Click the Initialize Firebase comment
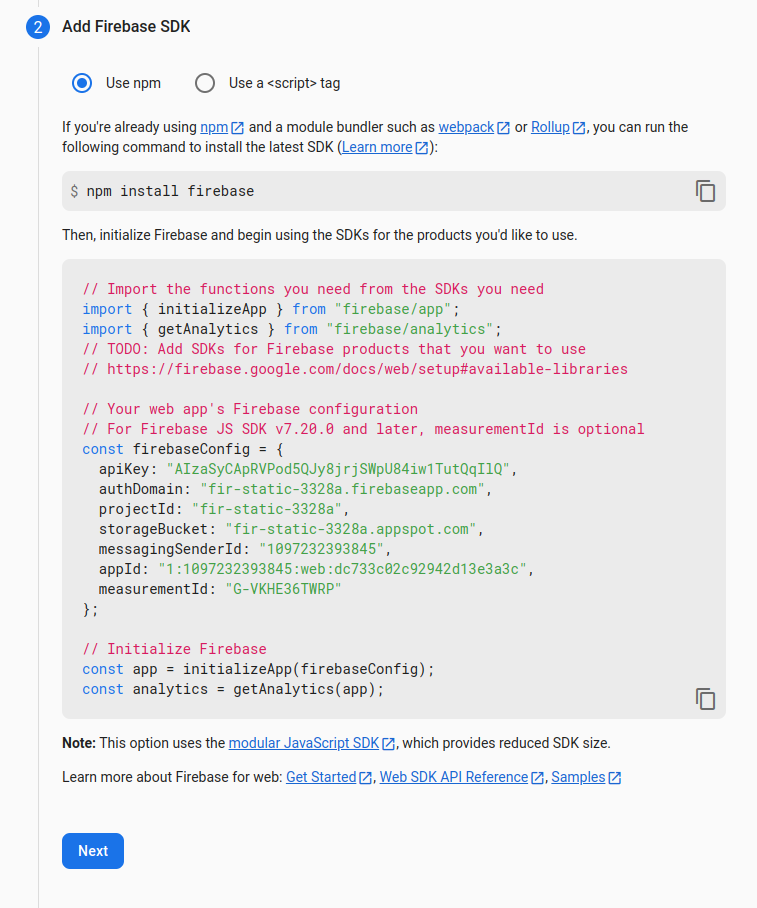The height and width of the screenshot is (908, 757). (x=174, y=649)
